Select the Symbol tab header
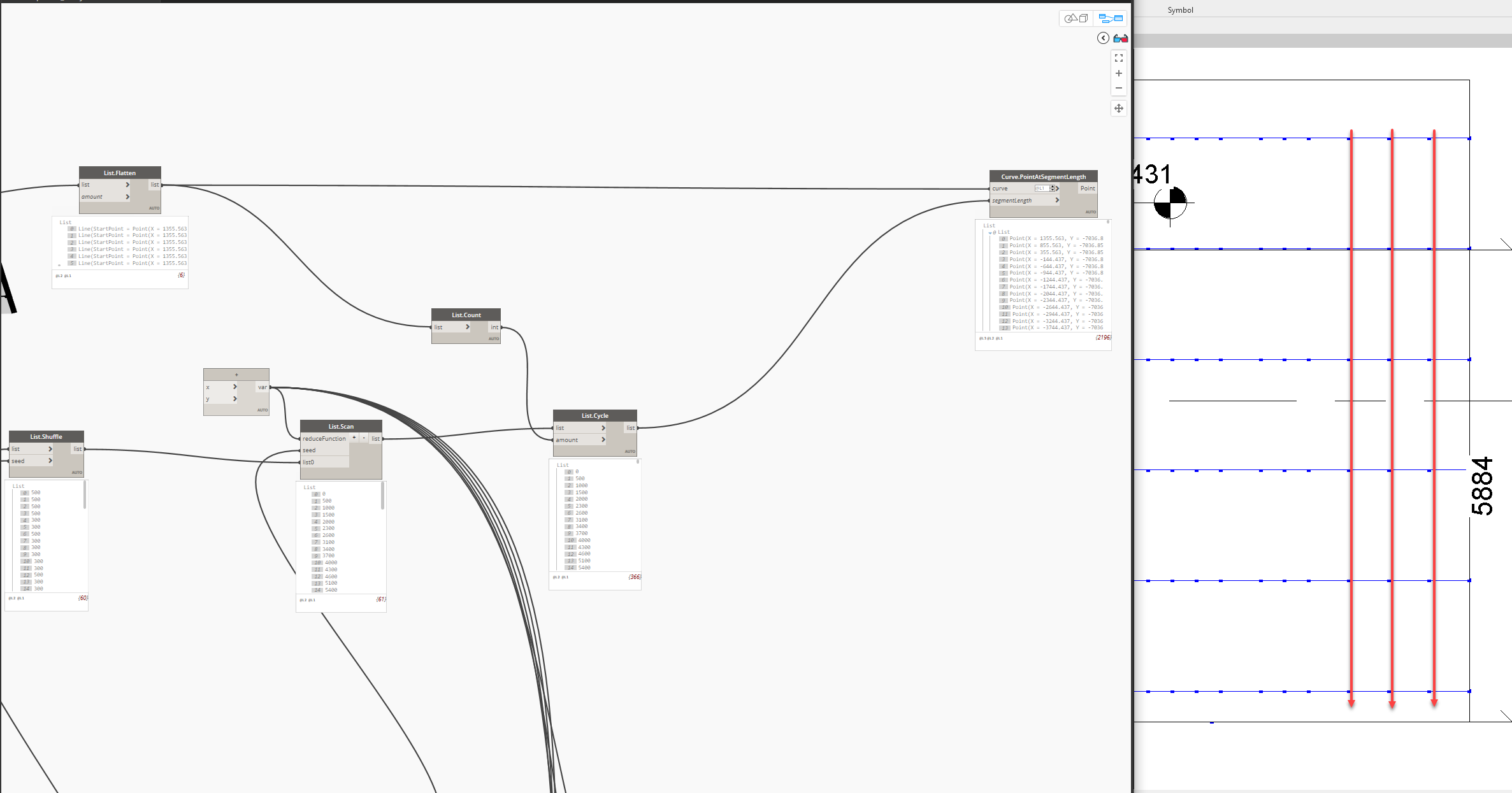1512x793 pixels. click(1180, 10)
